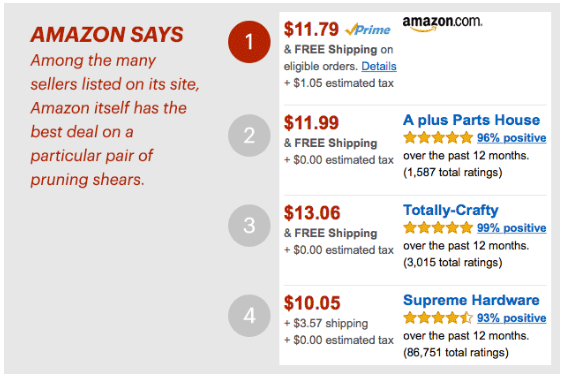The height and width of the screenshot is (377, 563).
Task: Click Supreme Hardware star rating
Action: (x=438, y=318)
